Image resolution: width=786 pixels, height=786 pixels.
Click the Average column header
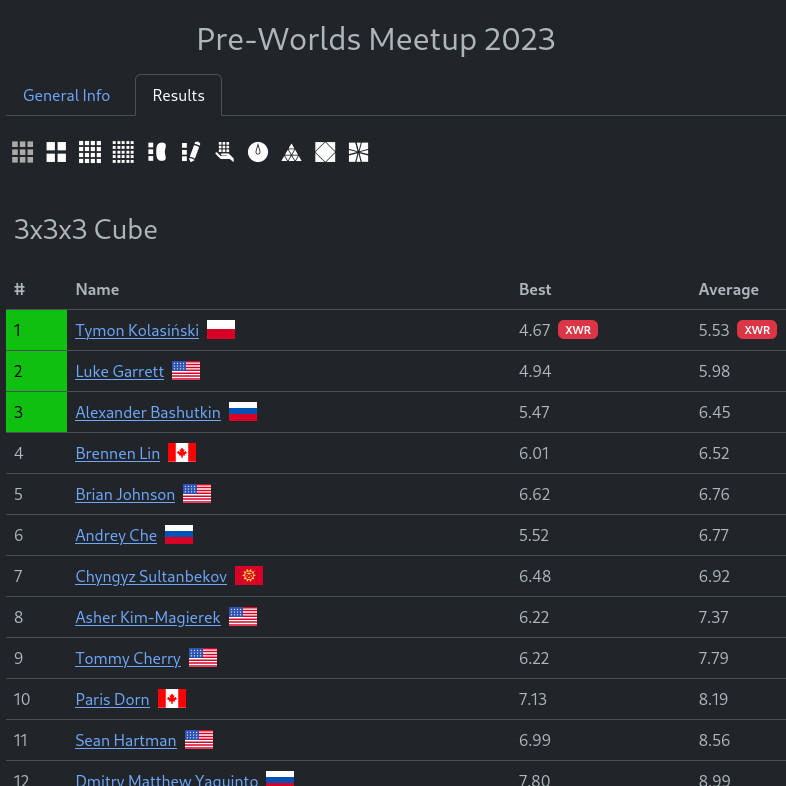click(728, 290)
